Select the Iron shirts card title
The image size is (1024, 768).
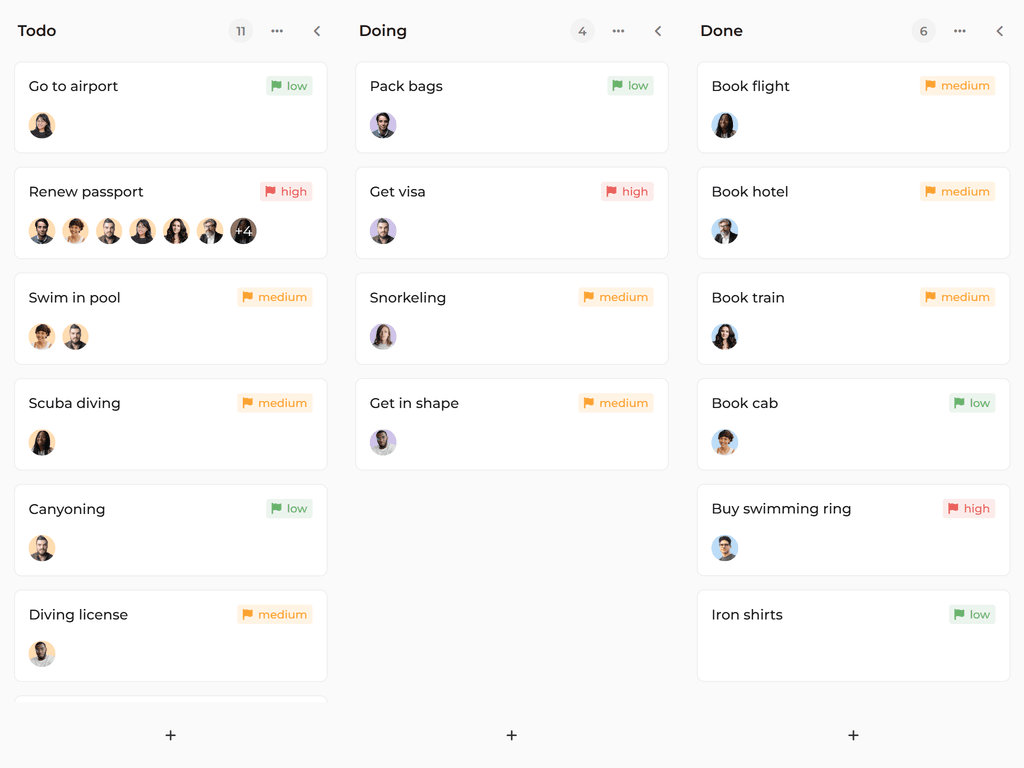click(747, 615)
